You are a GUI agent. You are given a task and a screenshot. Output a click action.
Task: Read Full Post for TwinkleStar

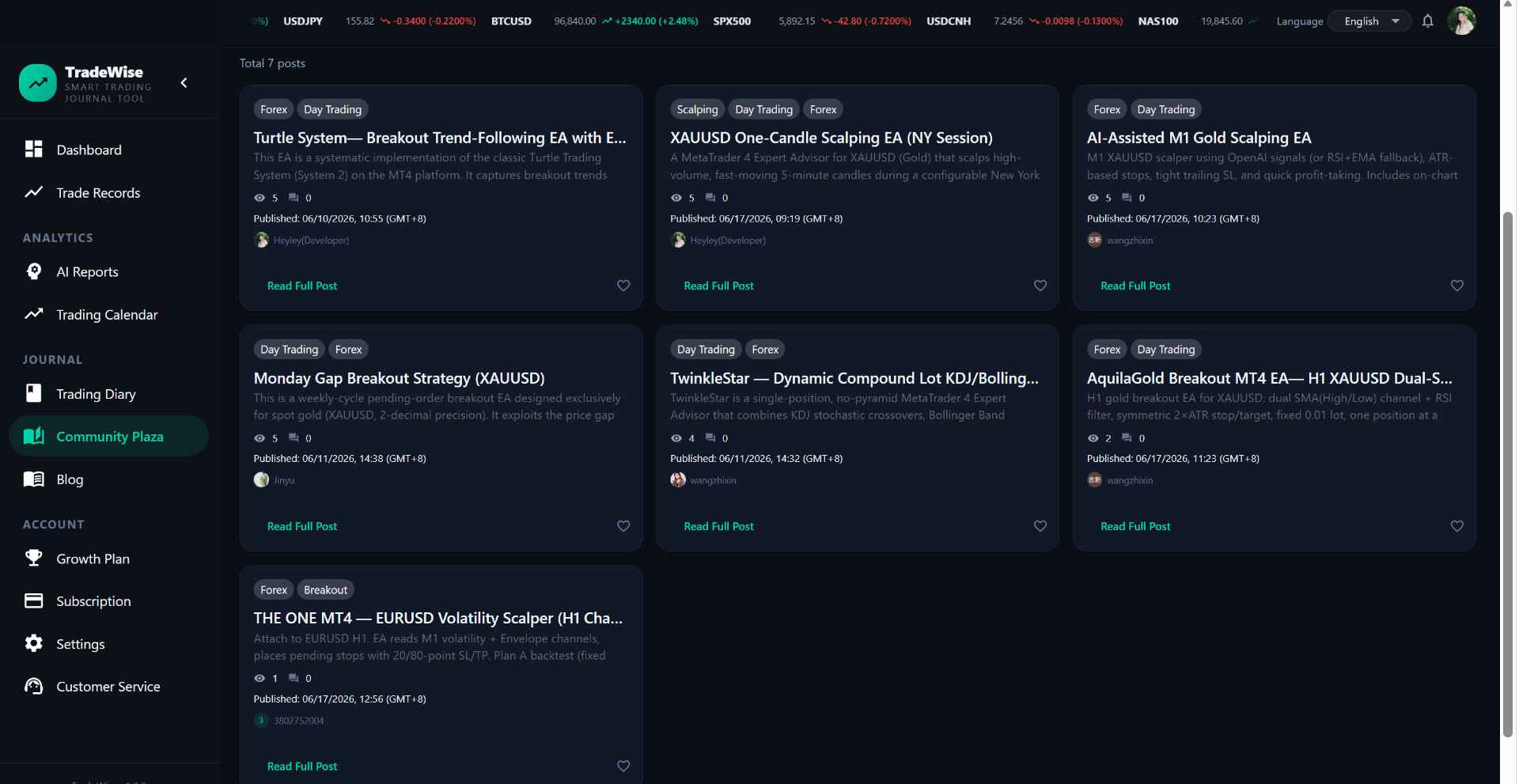click(x=718, y=526)
